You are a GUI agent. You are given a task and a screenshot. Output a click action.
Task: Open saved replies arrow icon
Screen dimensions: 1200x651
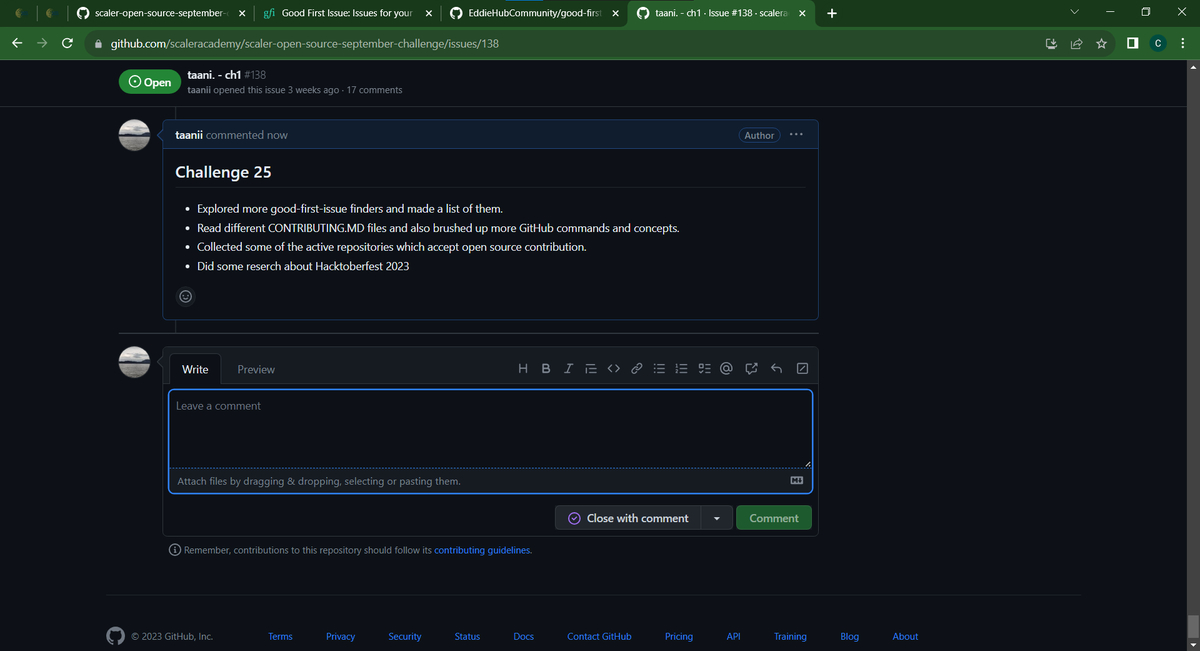click(x=776, y=369)
